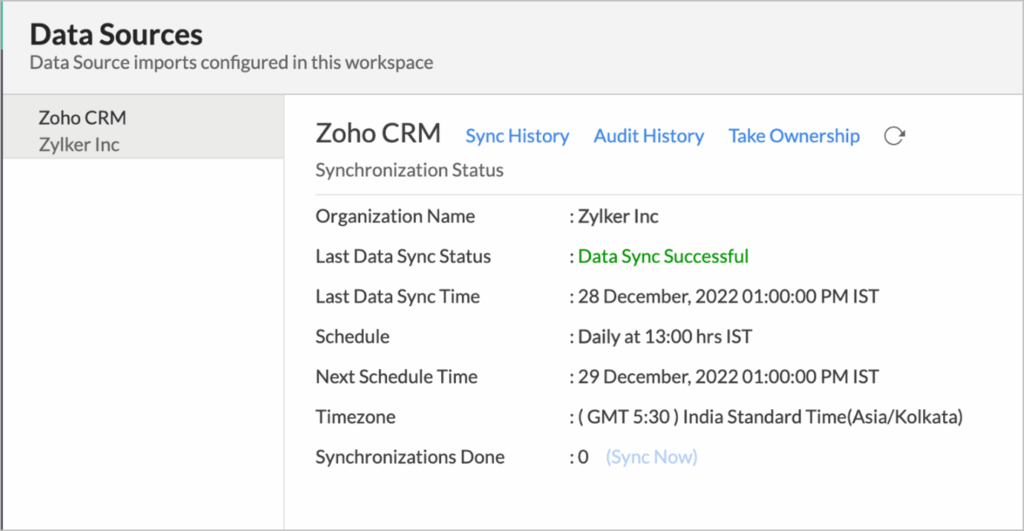This screenshot has width=1024, height=531.
Task: Click the Data Source imports description text
Action: 231,62
